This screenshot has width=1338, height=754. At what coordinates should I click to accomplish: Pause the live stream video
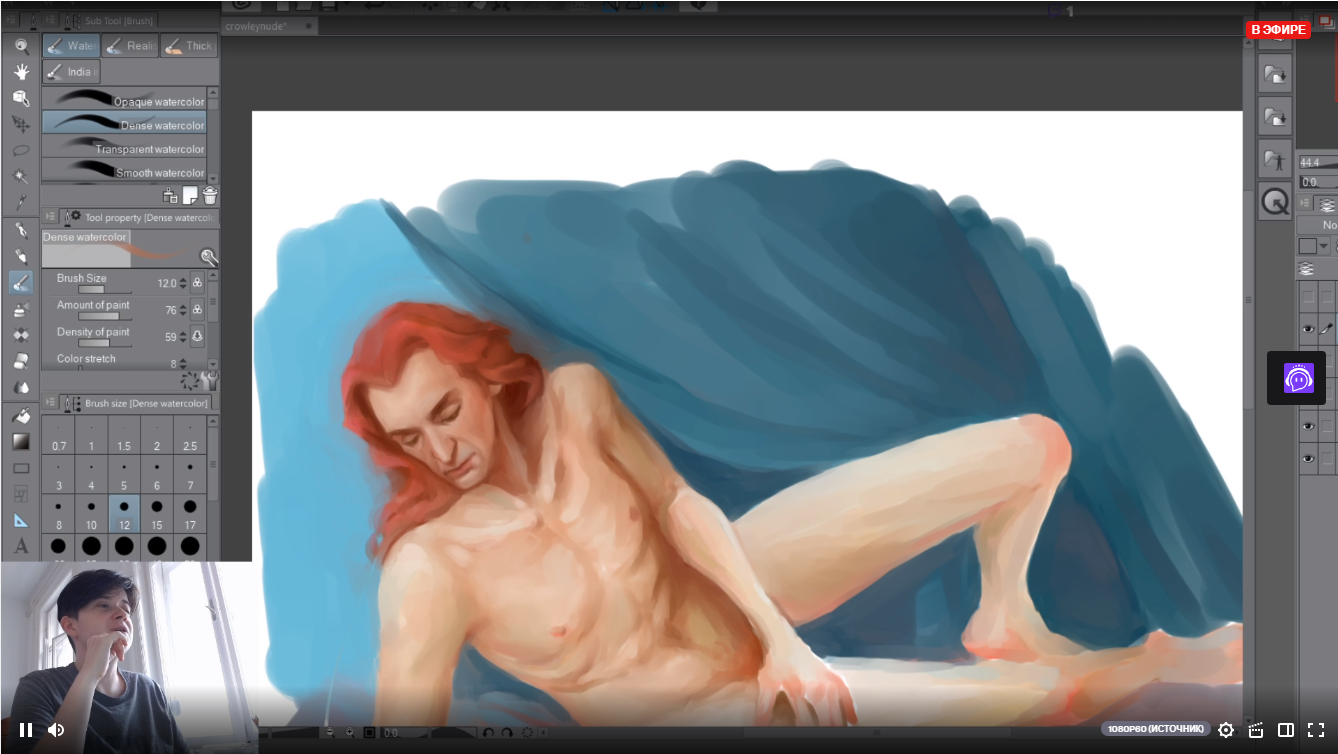click(x=26, y=730)
